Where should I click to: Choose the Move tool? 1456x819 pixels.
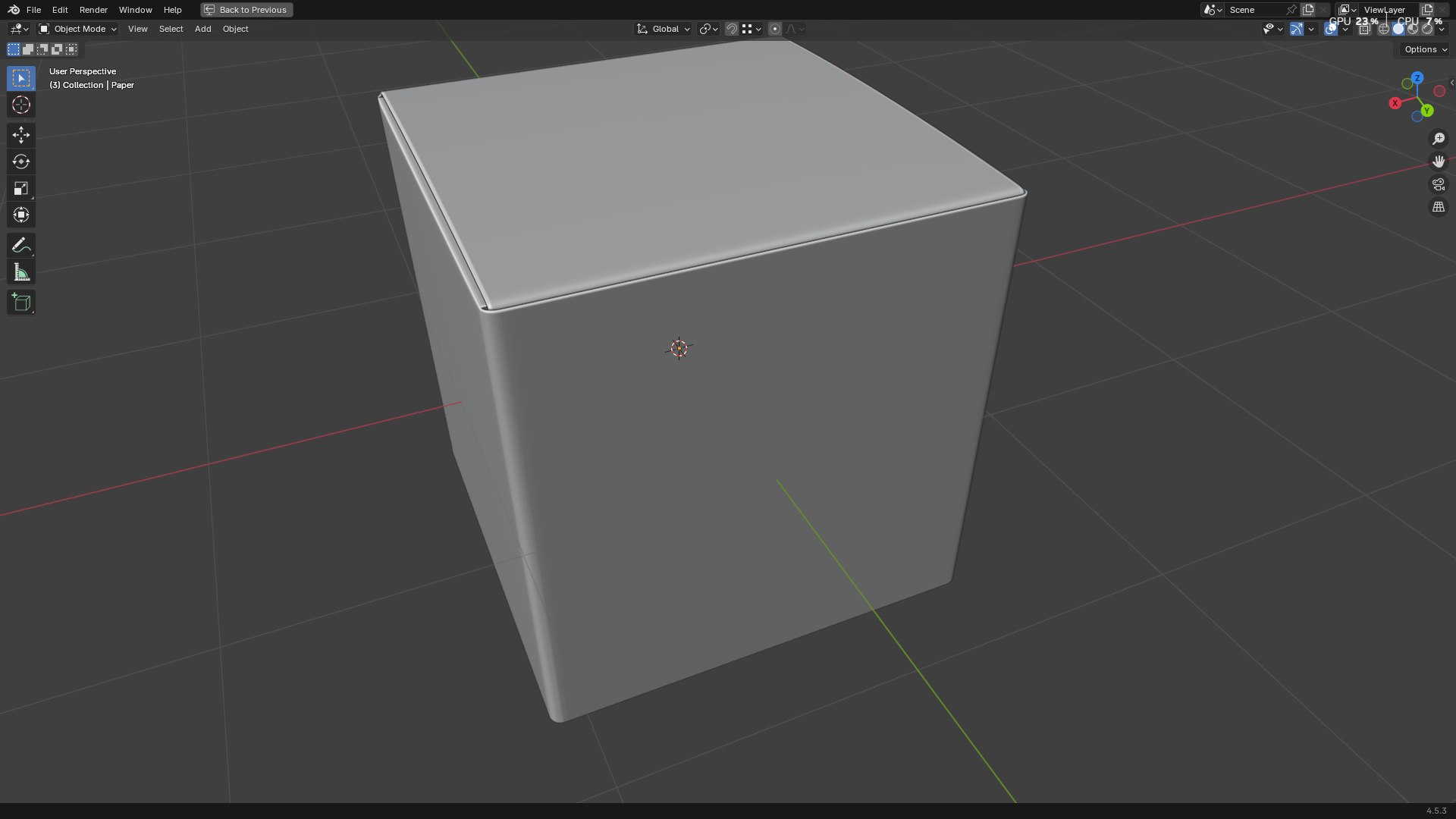(21, 135)
